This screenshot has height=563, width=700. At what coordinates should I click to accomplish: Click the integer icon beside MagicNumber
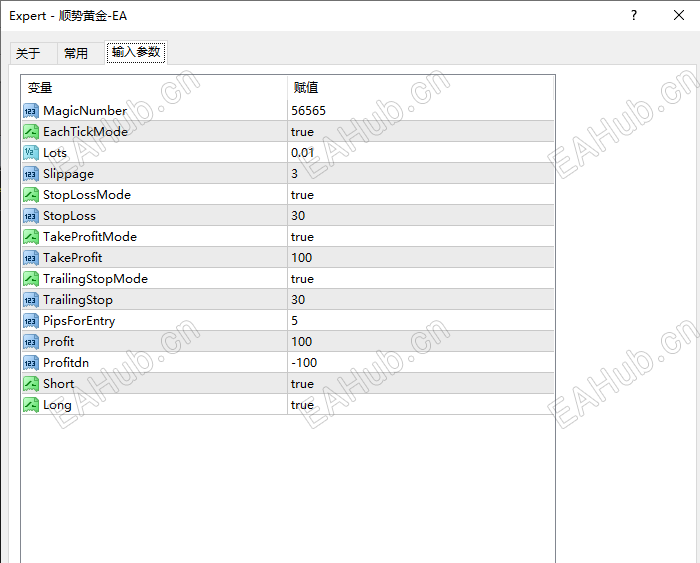pos(31,111)
